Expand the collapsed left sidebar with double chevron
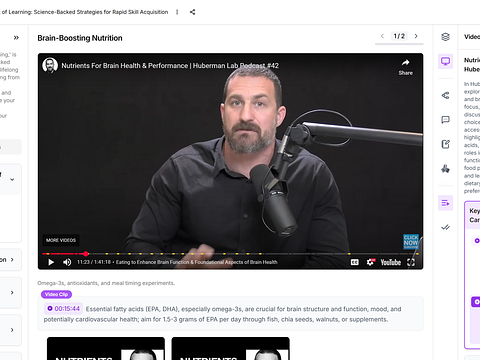 16,38
